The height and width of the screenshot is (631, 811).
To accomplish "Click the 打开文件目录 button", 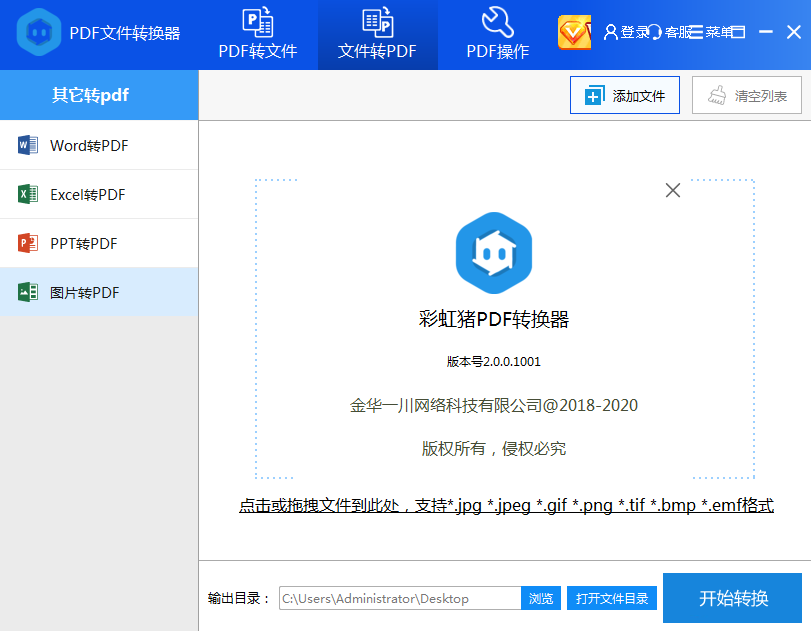I will coord(612,598).
